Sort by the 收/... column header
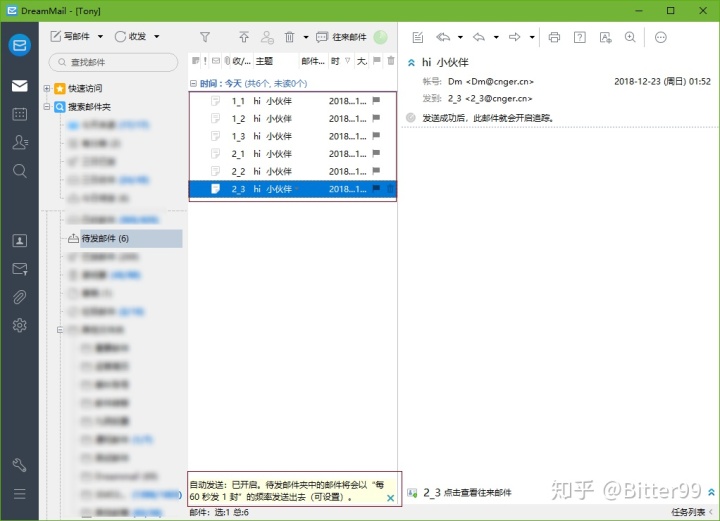 pyautogui.click(x=242, y=61)
